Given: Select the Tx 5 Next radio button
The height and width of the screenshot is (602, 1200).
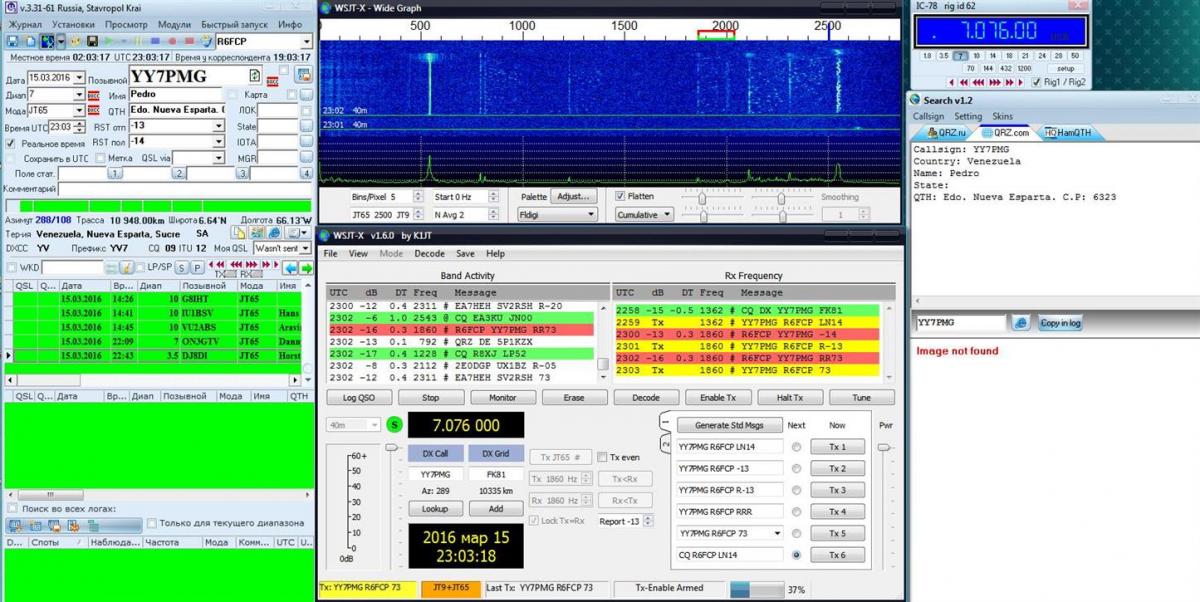Looking at the screenshot, I should 796,533.
